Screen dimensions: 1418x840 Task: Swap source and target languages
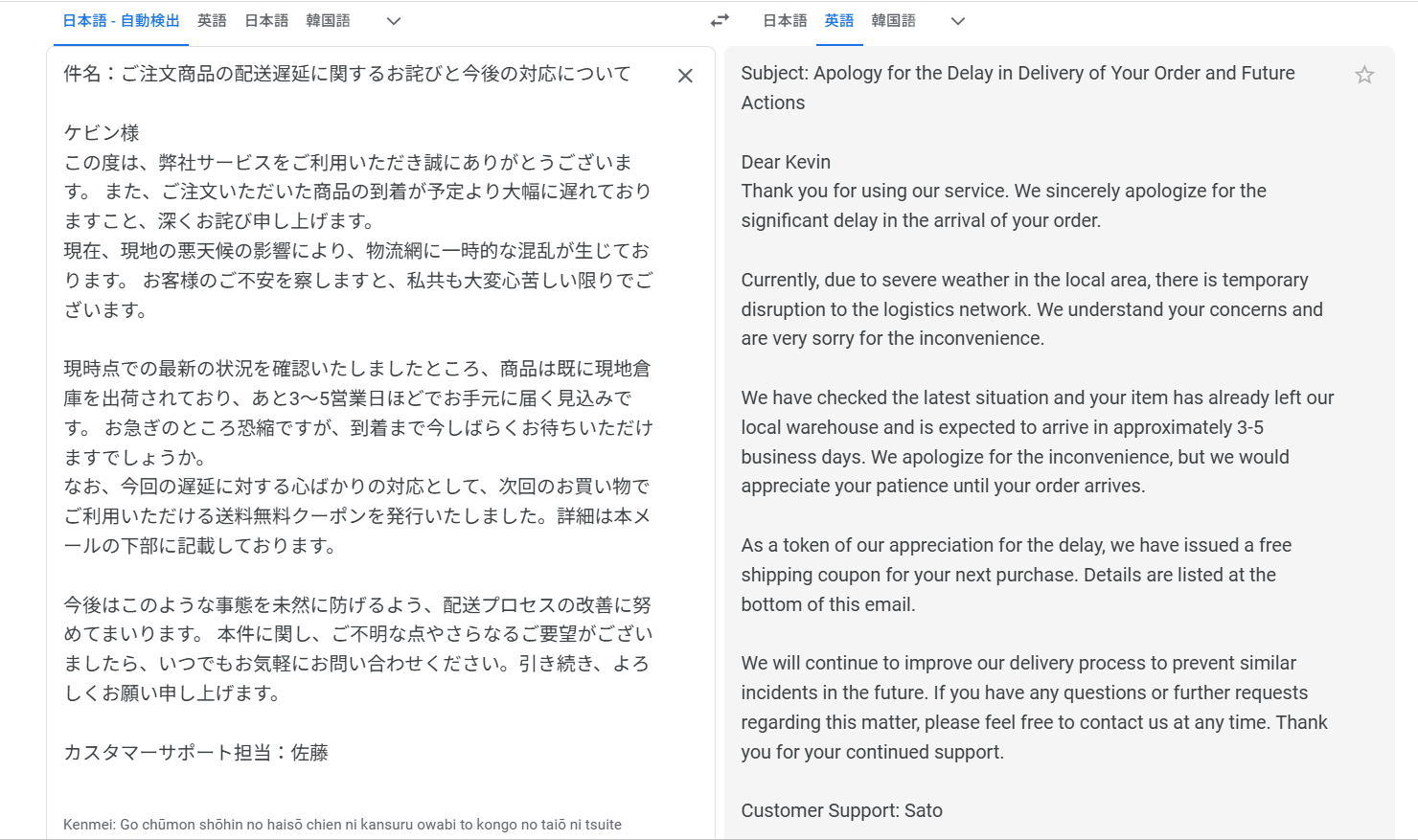click(720, 20)
